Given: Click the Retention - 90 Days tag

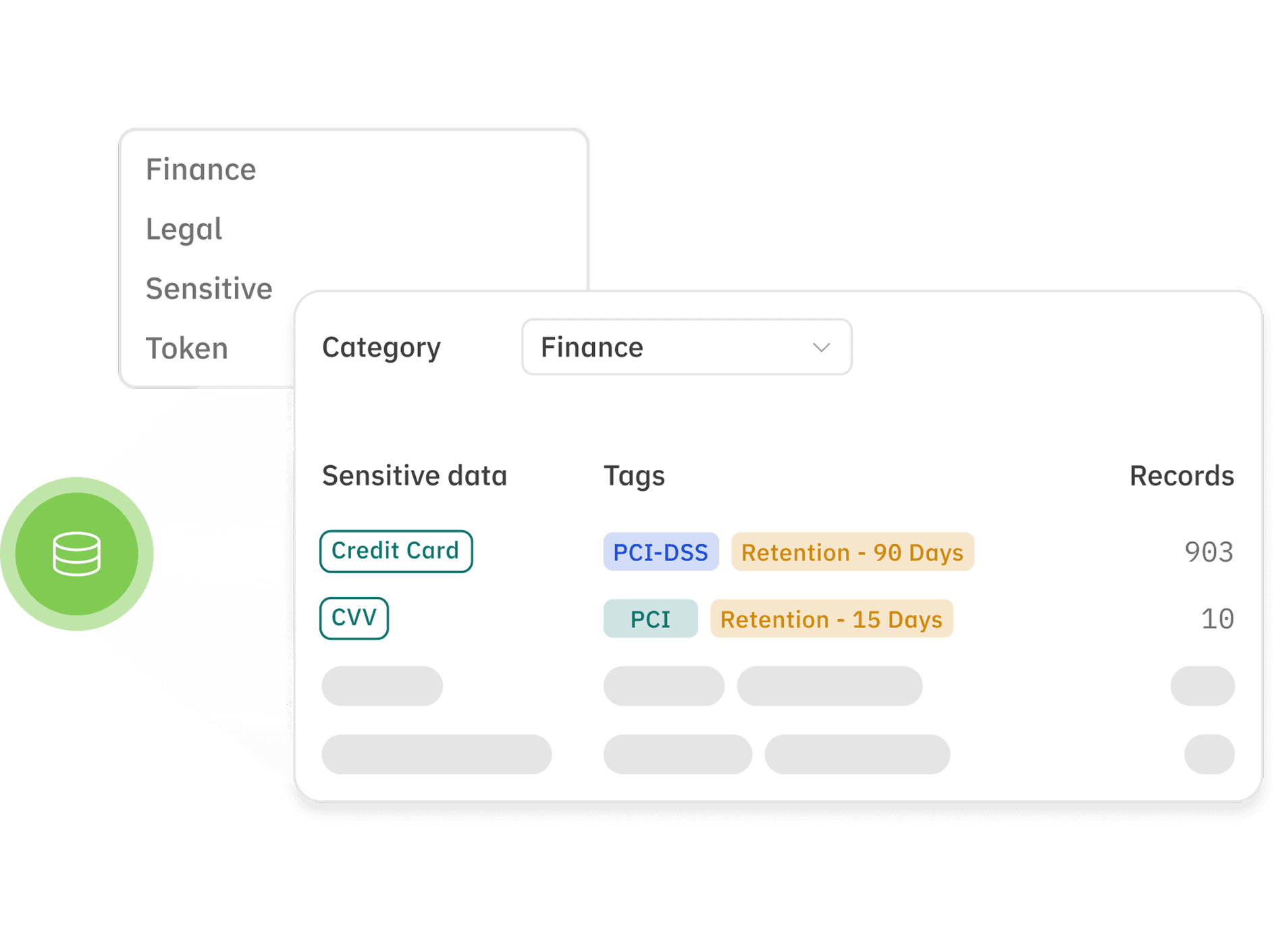Looking at the screenshot, I should pyautogui.click(x=852, y=552).
